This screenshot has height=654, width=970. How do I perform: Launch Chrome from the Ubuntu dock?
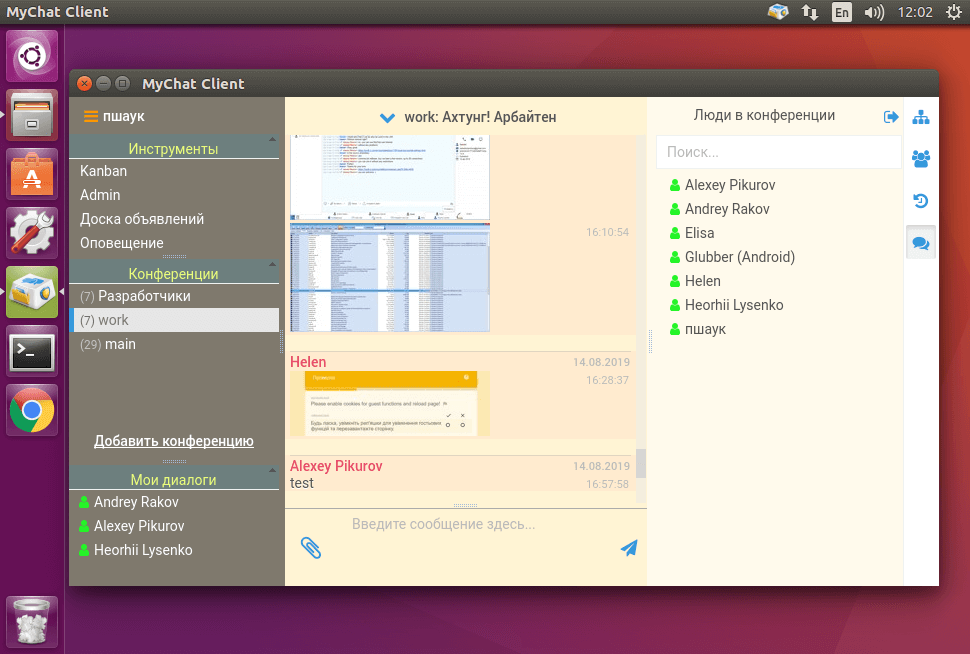coord(31,410)
